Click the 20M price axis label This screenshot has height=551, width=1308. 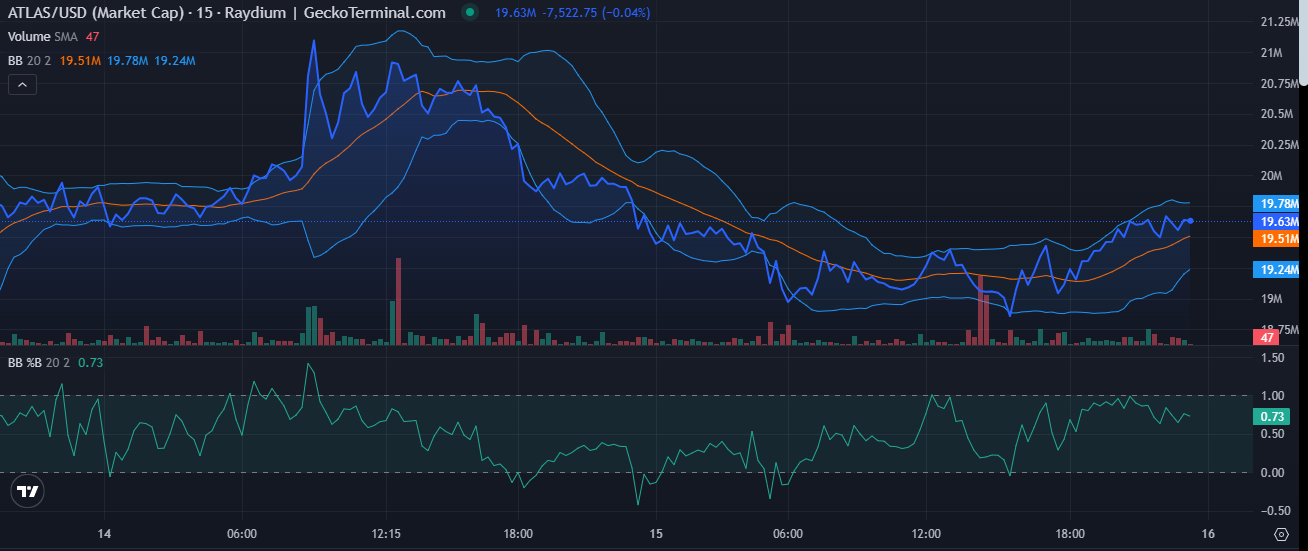tap(1271, 176)
